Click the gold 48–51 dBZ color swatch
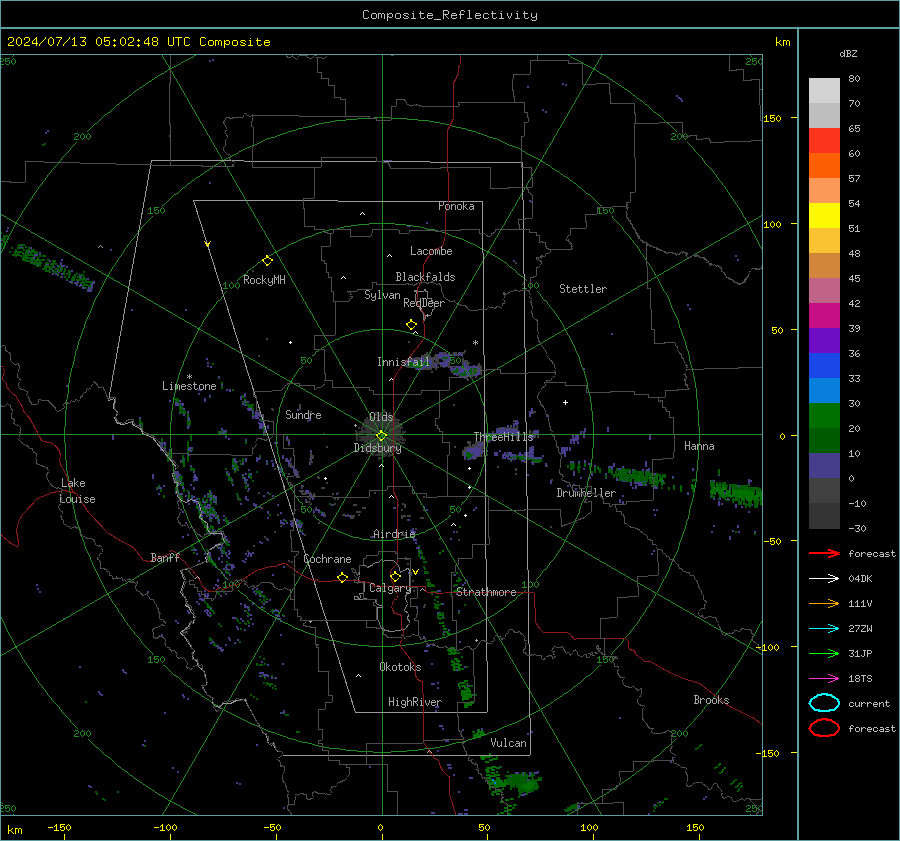The width and height of the screenshot is (900, 841). point(824,241)
